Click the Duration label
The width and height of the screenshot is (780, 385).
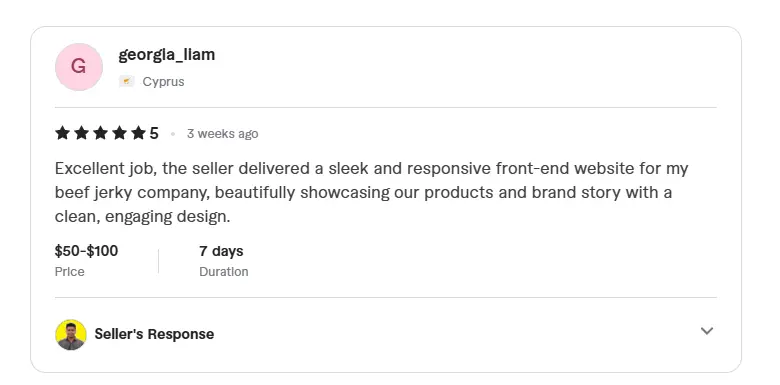[x=224, y=272]
